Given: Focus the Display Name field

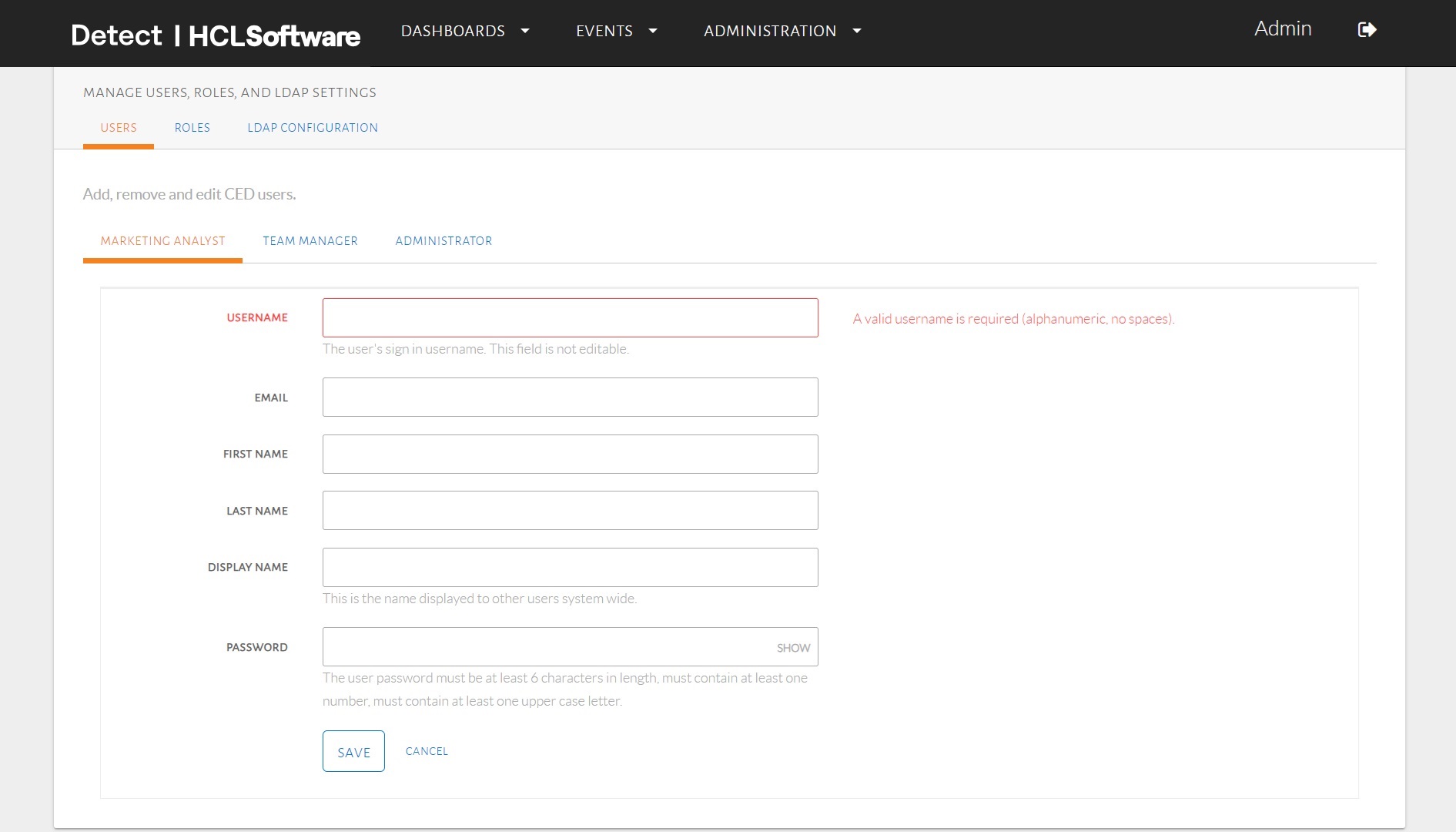Looking at the screenshot, I should click(x=570, y=568).
